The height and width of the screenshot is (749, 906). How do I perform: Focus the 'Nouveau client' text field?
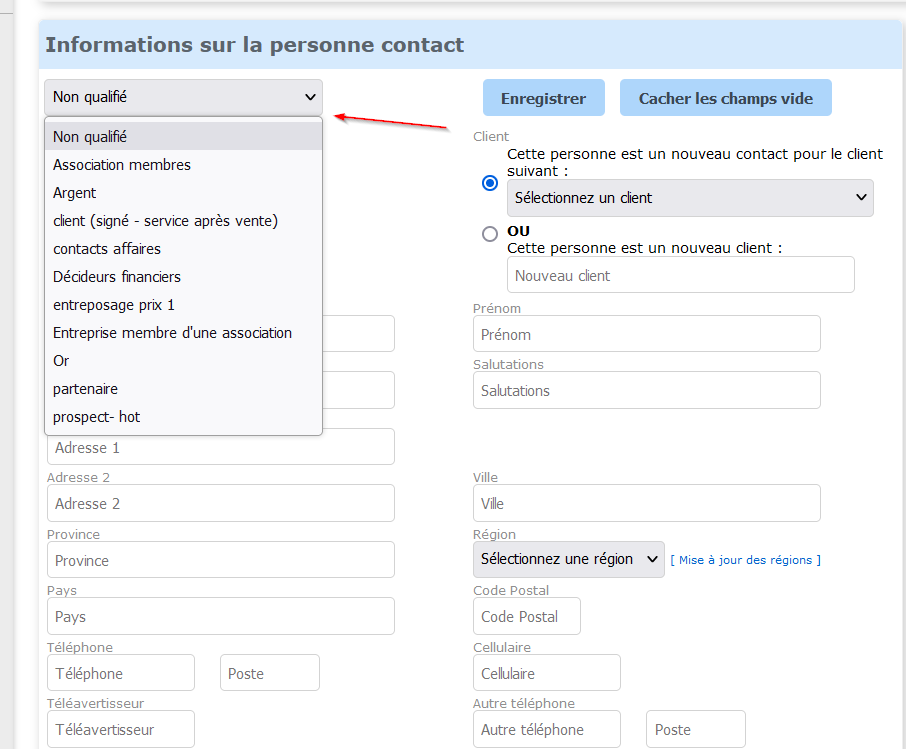point(680,275)
